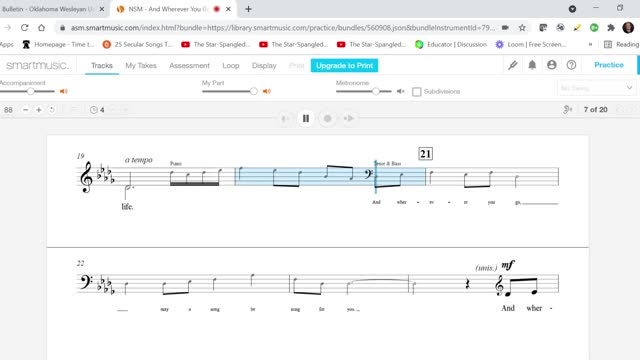Screen dimensions: 640x360
Task: Mute the My Part speaker icon
Action: pos(267,91)
